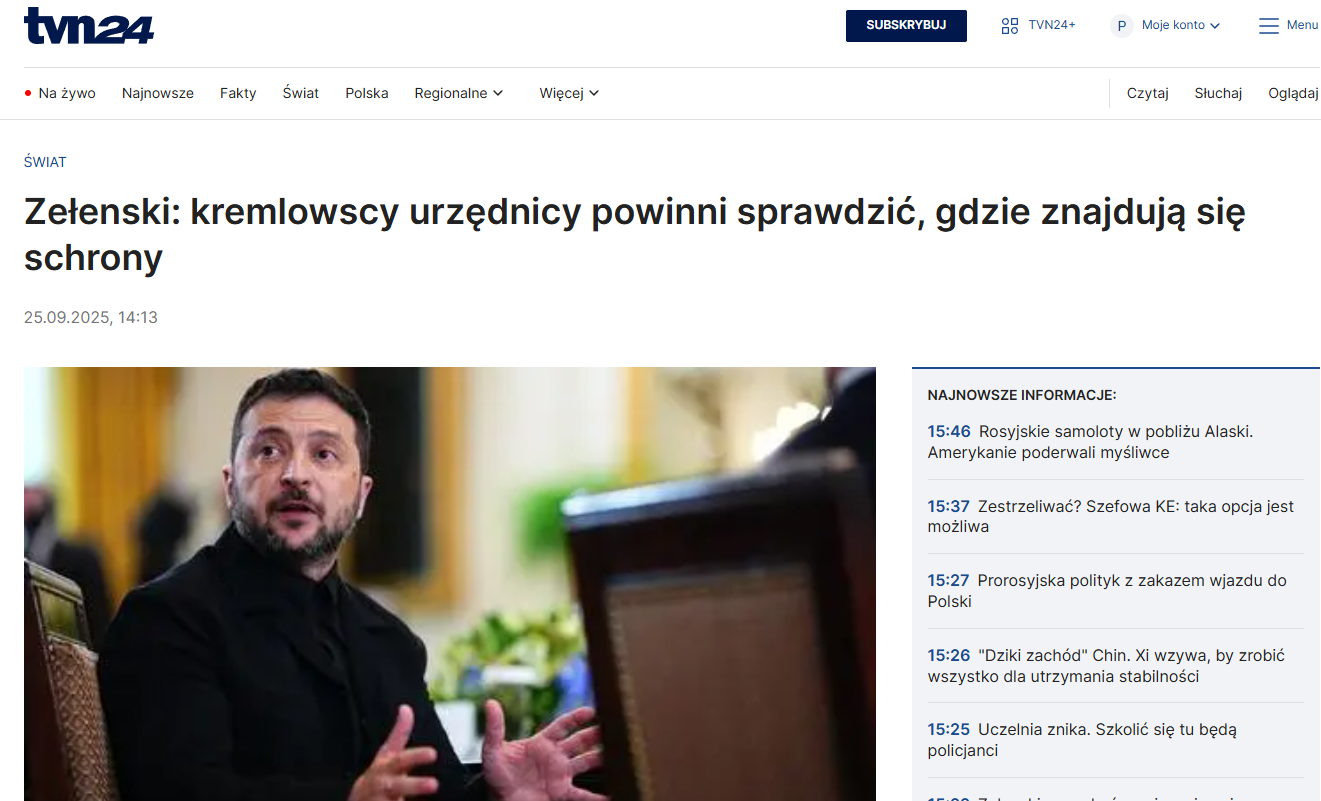Open the TVN24+ grid icon
This screenshot has width=1321, height=801.
pyautogui.click(x=1010, y=26)
